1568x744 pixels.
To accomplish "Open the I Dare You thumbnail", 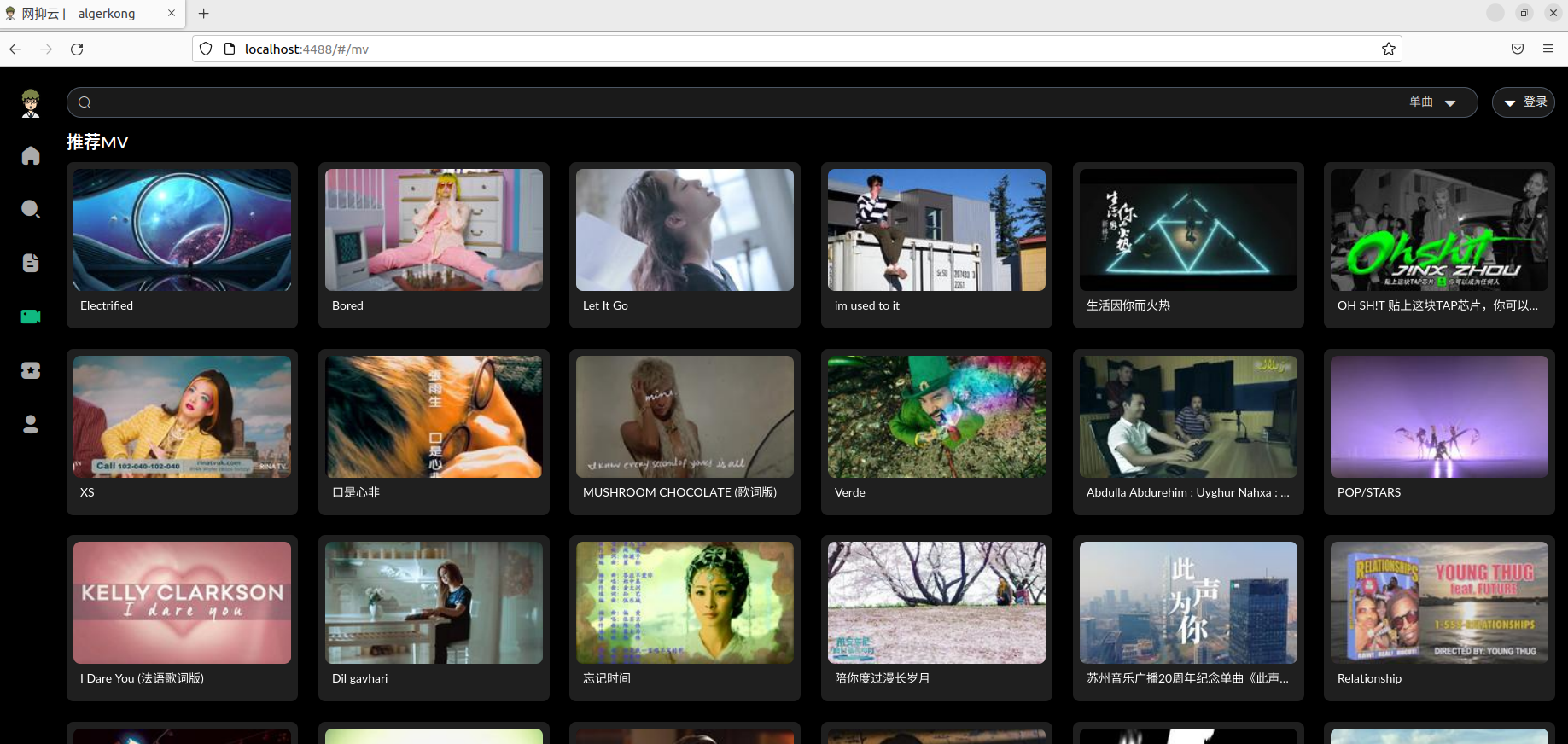I will (182, 602).
